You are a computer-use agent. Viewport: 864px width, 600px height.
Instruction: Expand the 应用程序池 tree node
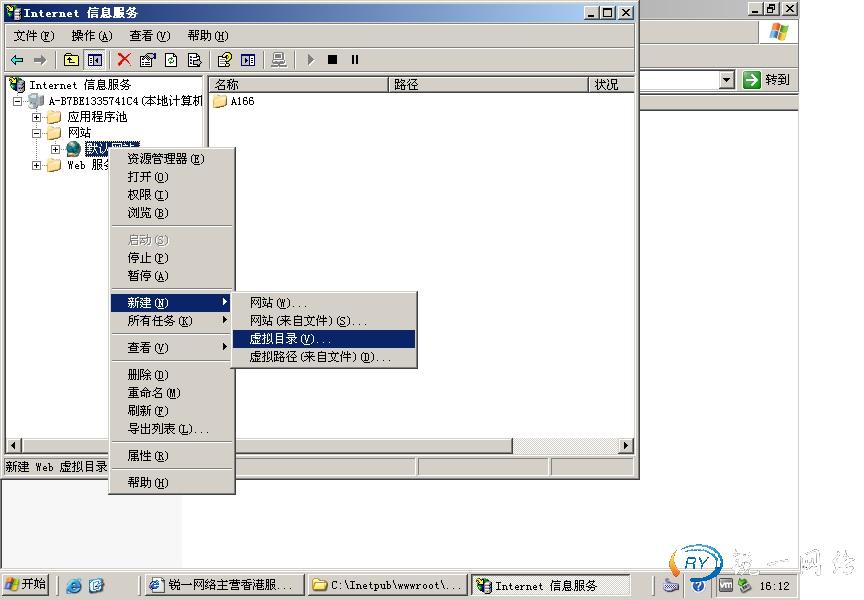coord(37,117)
